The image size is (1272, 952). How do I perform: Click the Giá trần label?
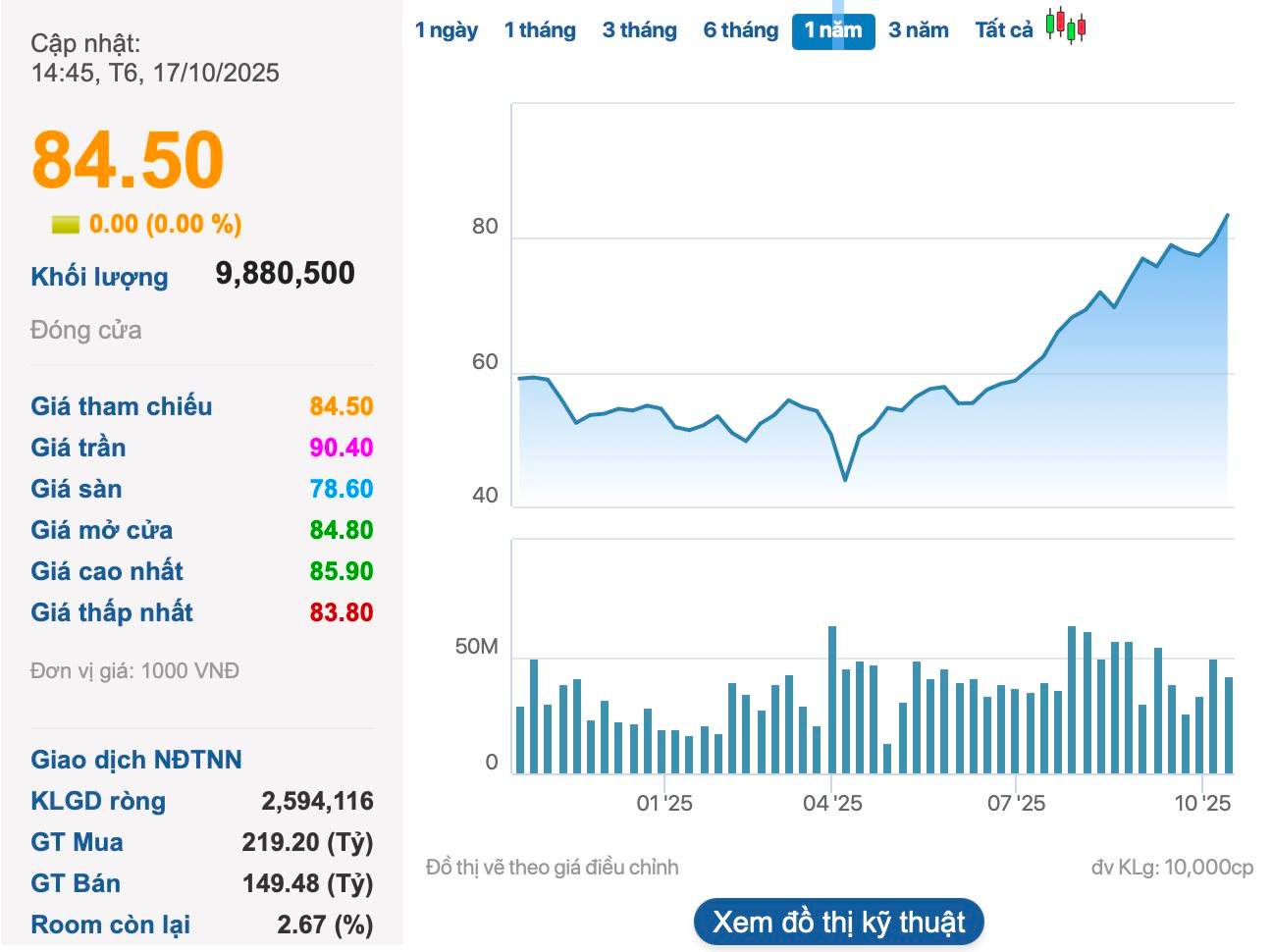click(79, 448)
